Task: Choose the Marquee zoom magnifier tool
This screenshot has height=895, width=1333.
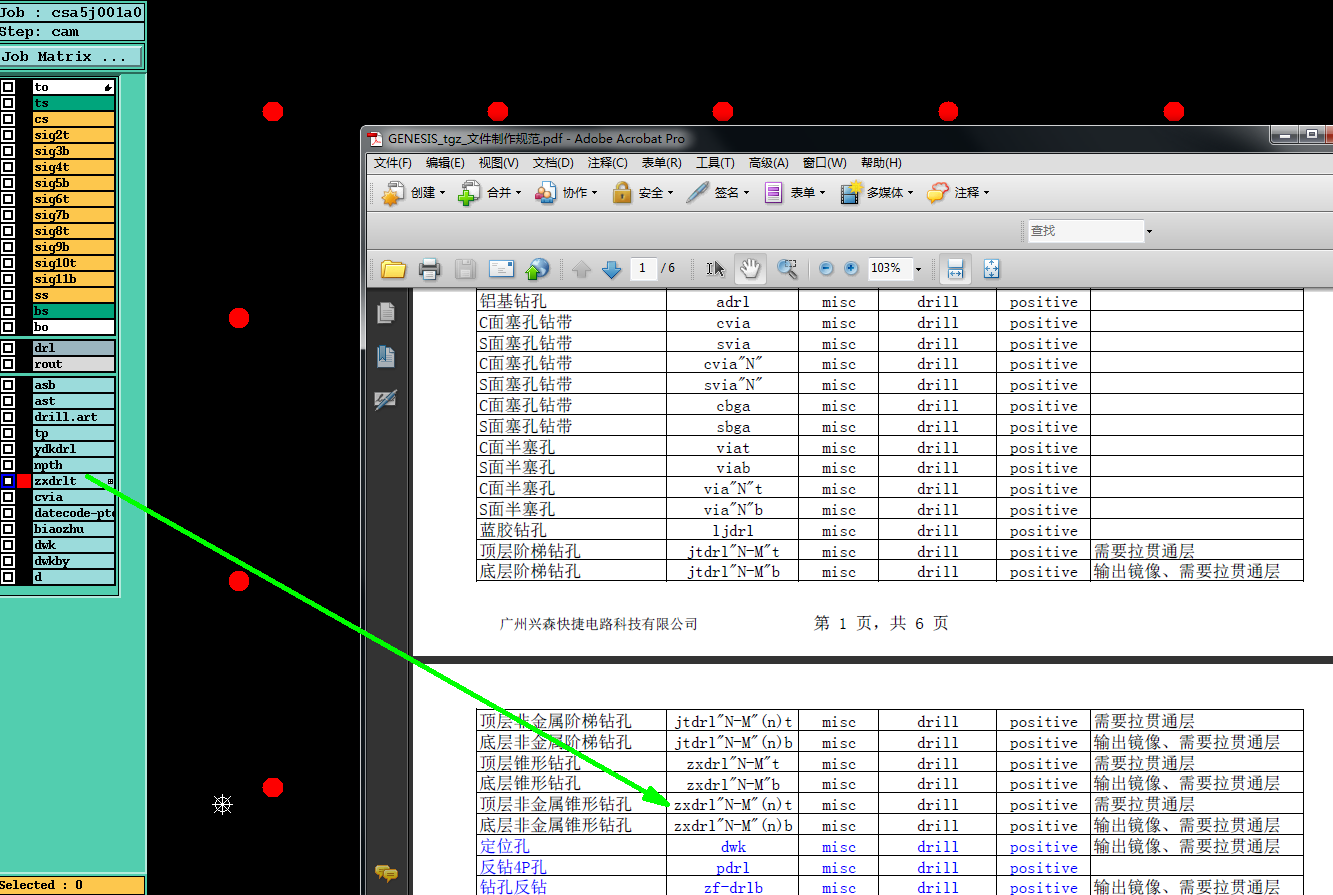Action: [x=788, y=269]
